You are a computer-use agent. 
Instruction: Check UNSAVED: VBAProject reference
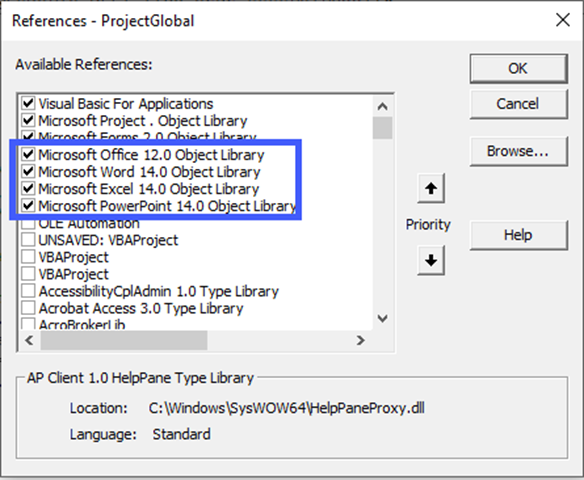tap(28, 240)
